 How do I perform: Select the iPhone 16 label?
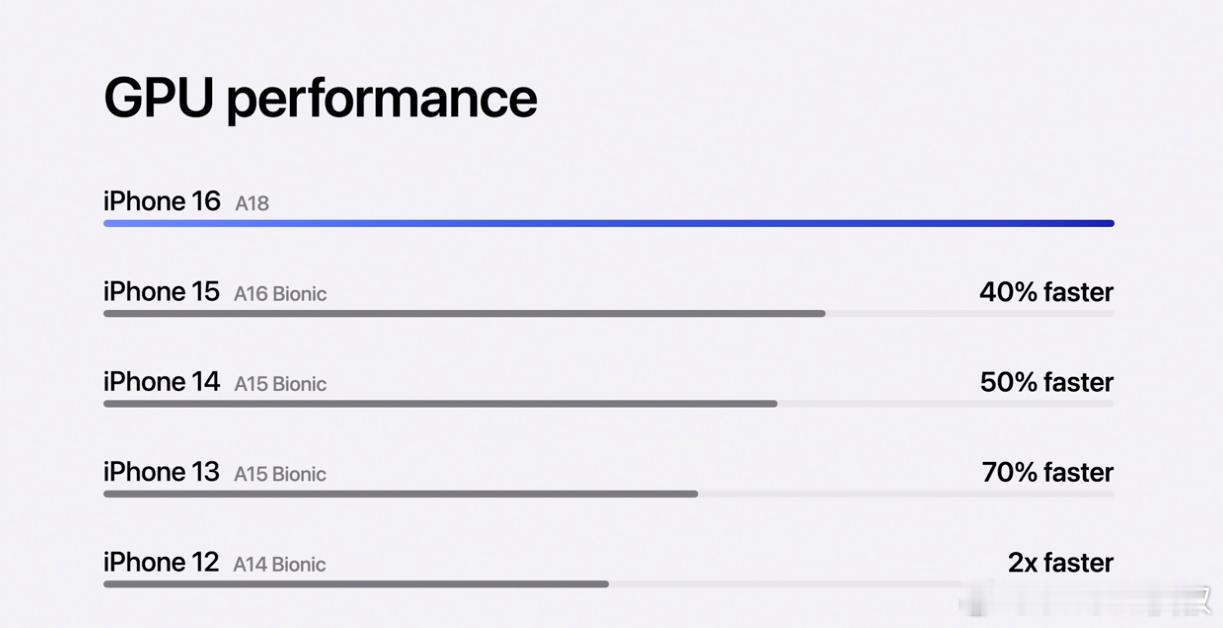click(162, 201)
